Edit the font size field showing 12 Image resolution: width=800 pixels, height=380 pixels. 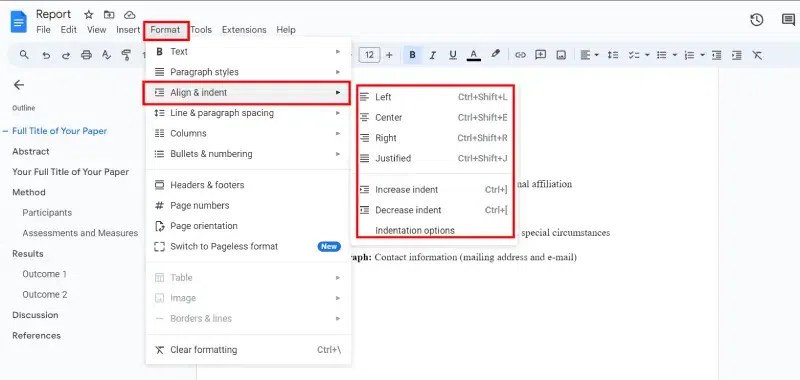click(369, 55)
